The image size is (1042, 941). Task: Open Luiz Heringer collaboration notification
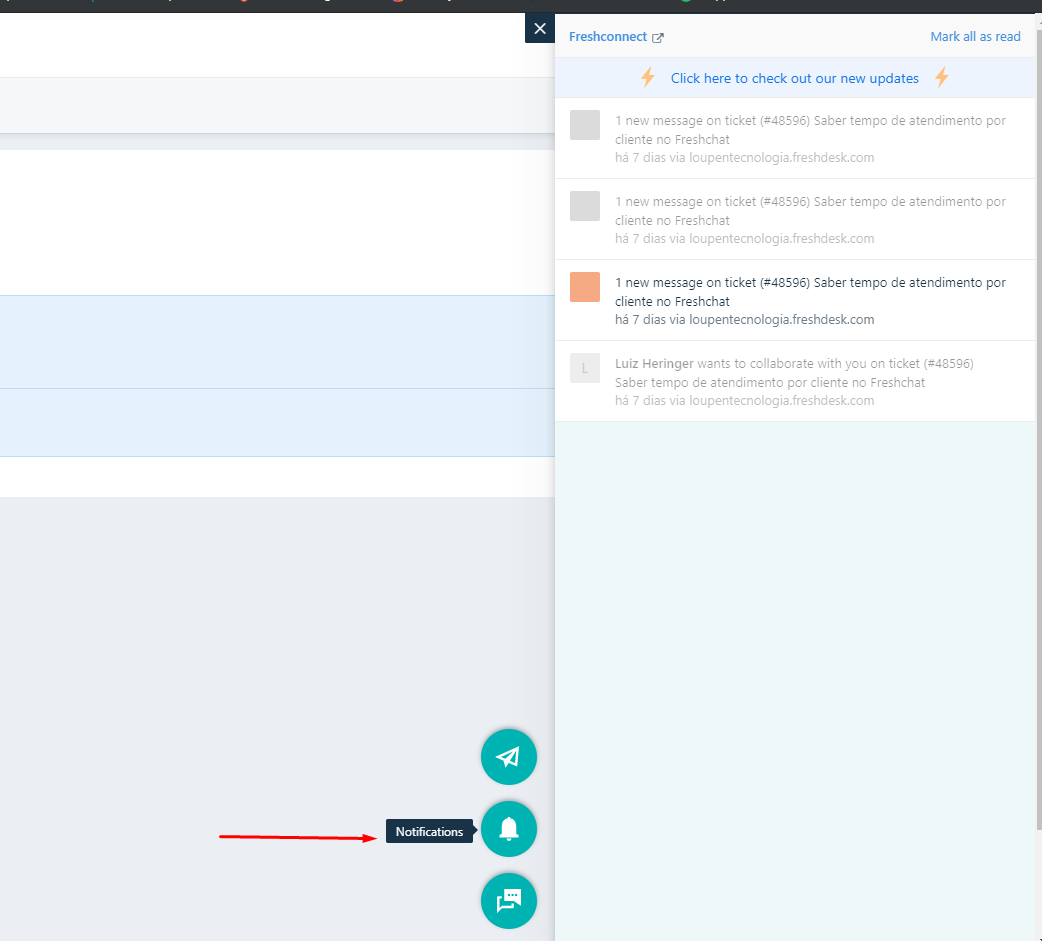(795, 381)
